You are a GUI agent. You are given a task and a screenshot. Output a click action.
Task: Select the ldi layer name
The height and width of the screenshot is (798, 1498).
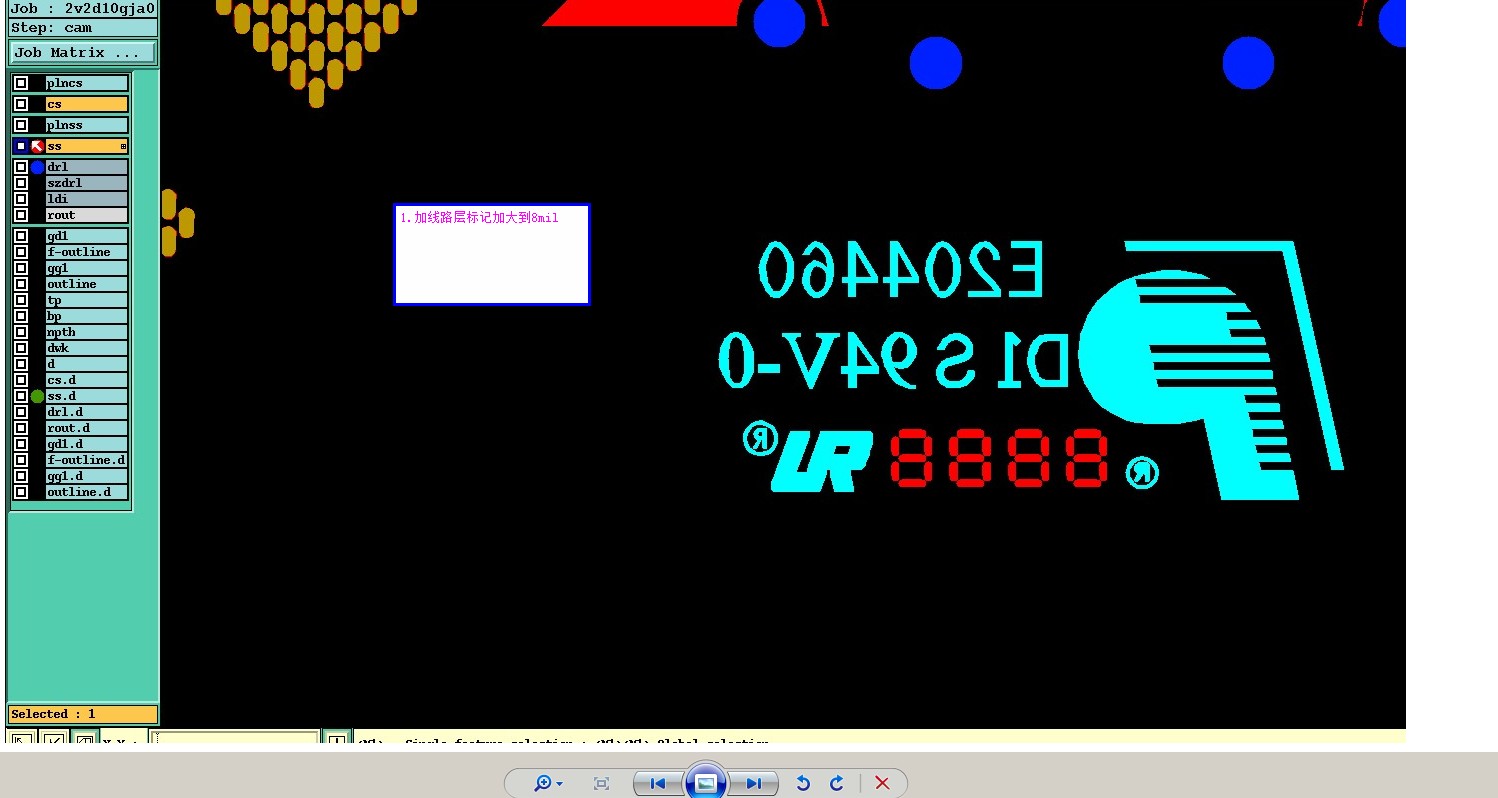click(87, 199)
